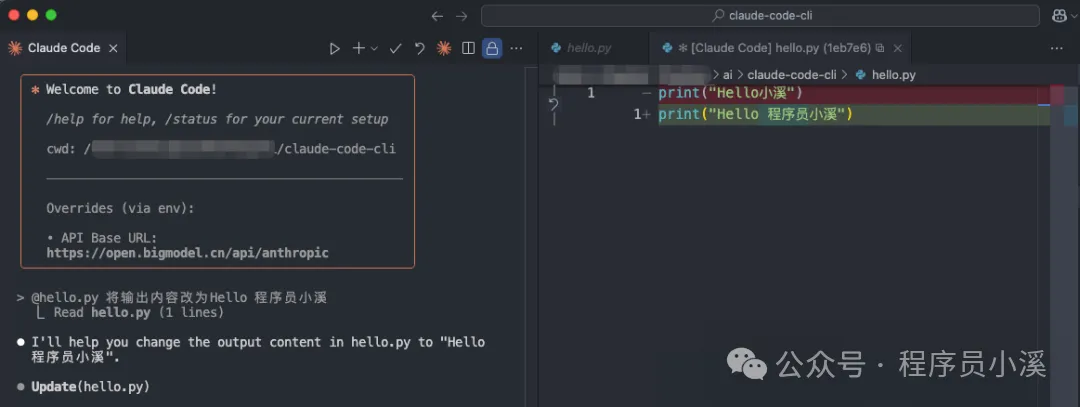Open the dropdown arrow beside the plus icon
The width and height of the screenshot is (1080, 407).
pos(374,48)
